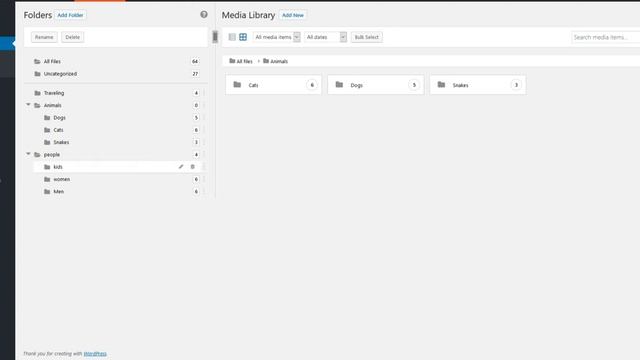Click the Animals breadcrumb text

click(279, 61)
